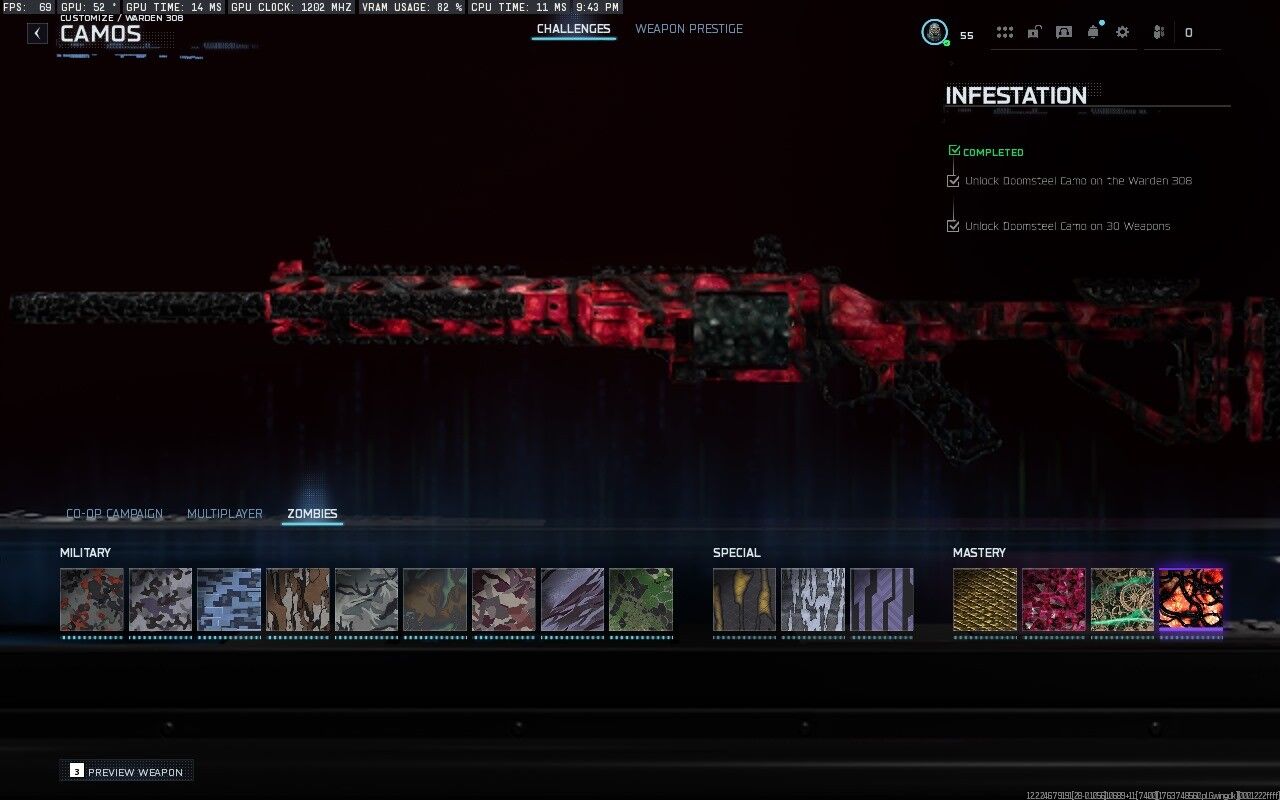The width and height of the screenshot is (1280, 800).
Task: Open the settings gear
Action: (x=1122, y=32)
